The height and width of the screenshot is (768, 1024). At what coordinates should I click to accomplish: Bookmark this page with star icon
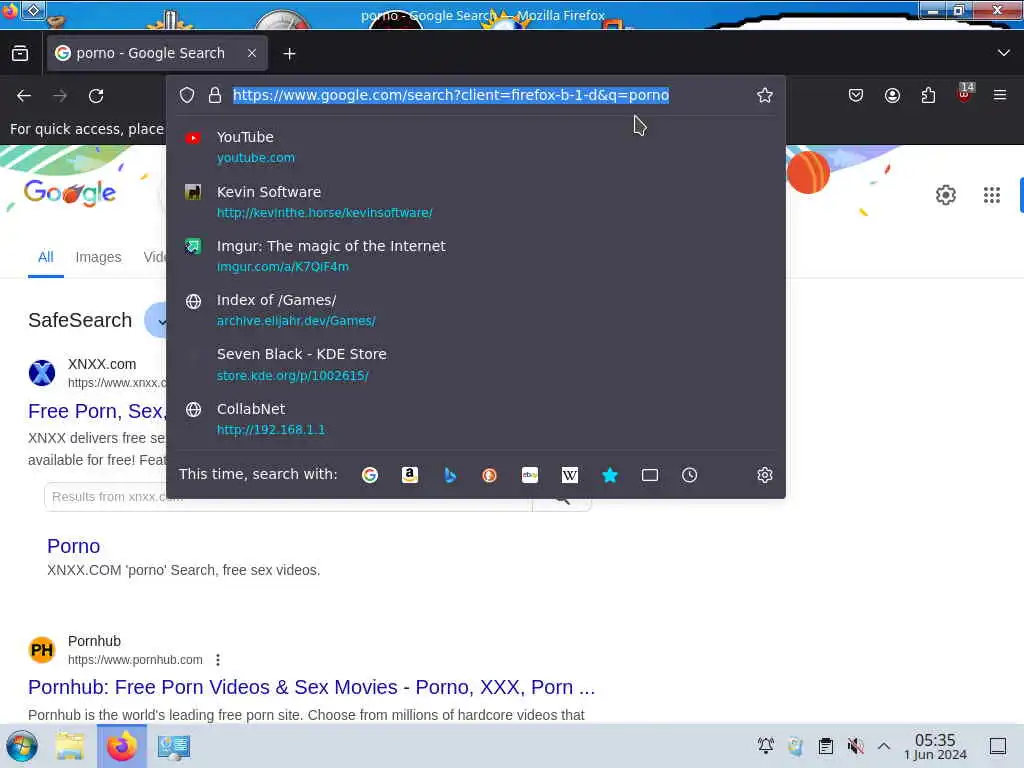click(765, 95)
